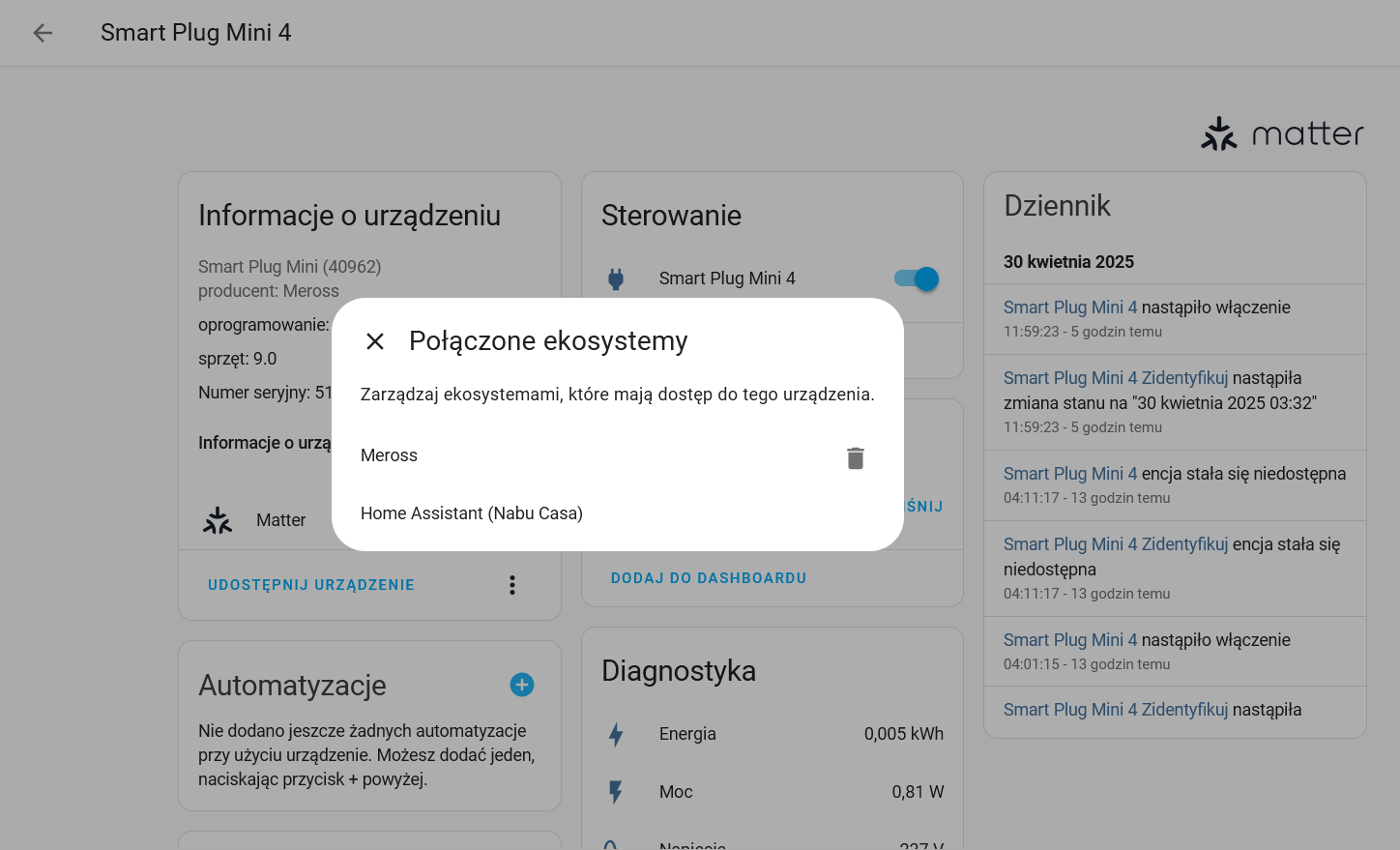Open Moc 0,81 W row
The height and width of the screenshot is (850, 1400).
point(773,792)
